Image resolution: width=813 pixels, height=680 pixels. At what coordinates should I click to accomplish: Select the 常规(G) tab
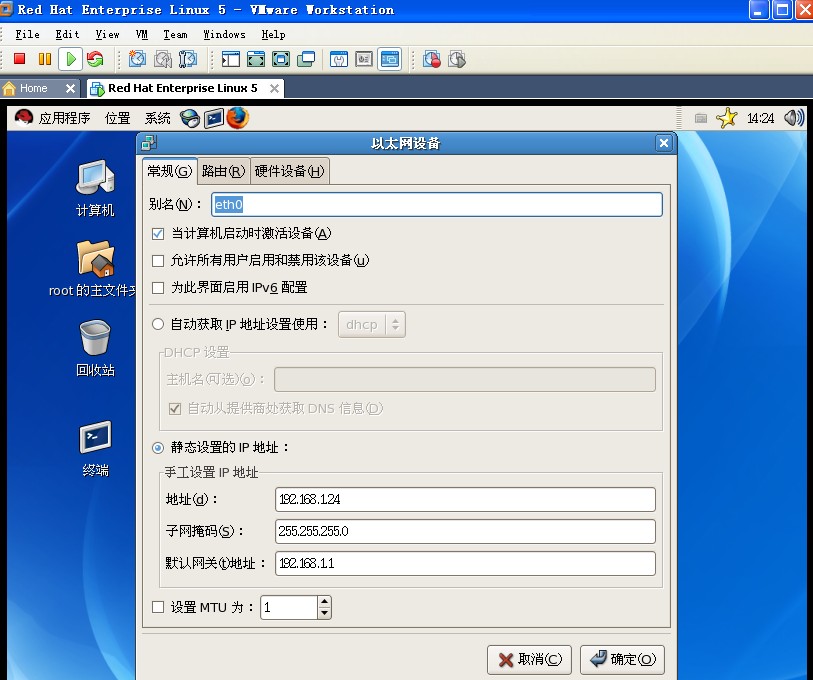170,171
